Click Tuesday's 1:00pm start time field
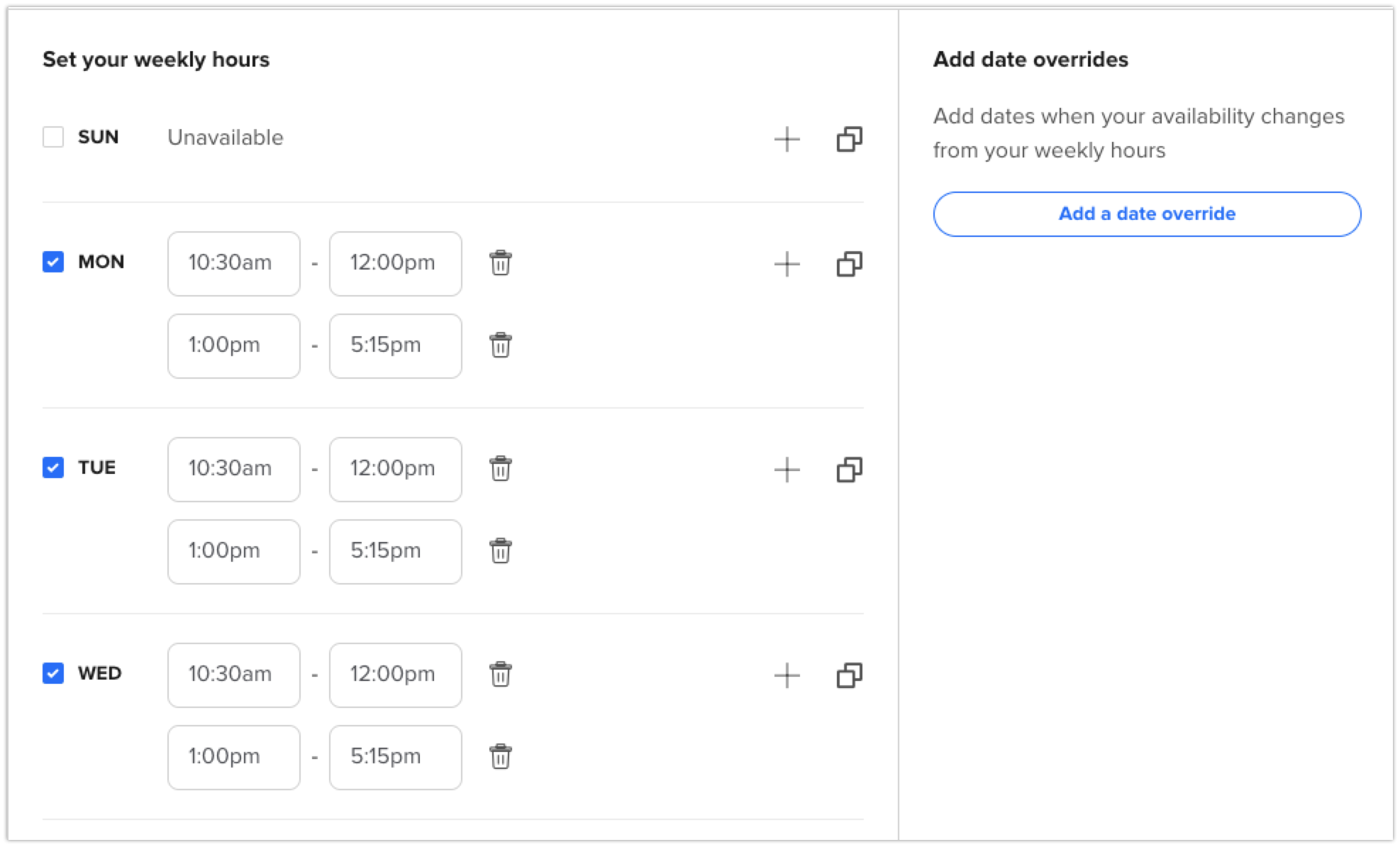 [x=233, y=551]
